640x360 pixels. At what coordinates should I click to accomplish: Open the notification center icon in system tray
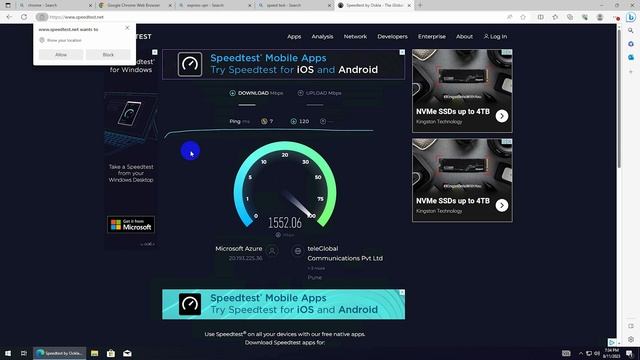(630, 353)
